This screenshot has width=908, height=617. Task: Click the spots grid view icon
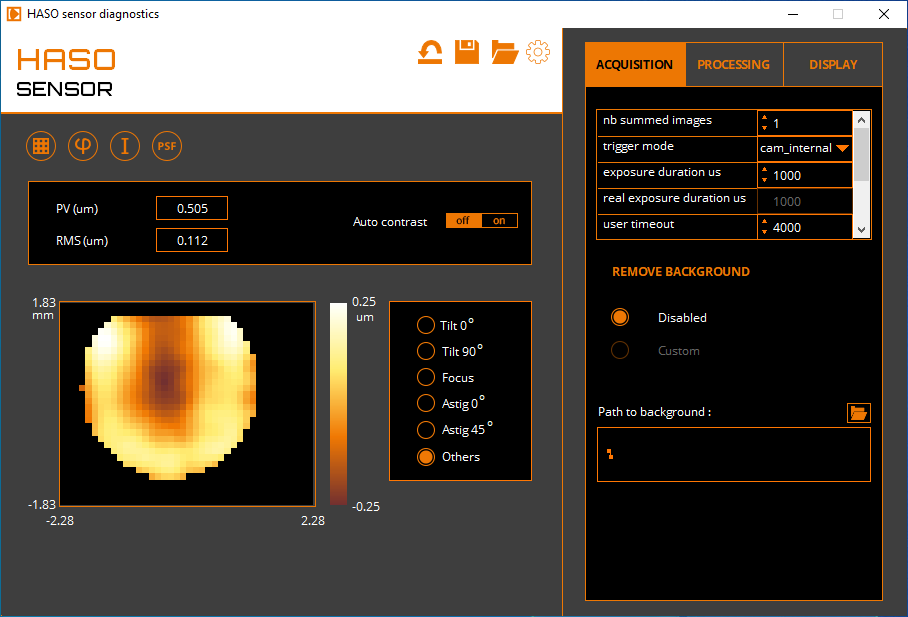41,146
